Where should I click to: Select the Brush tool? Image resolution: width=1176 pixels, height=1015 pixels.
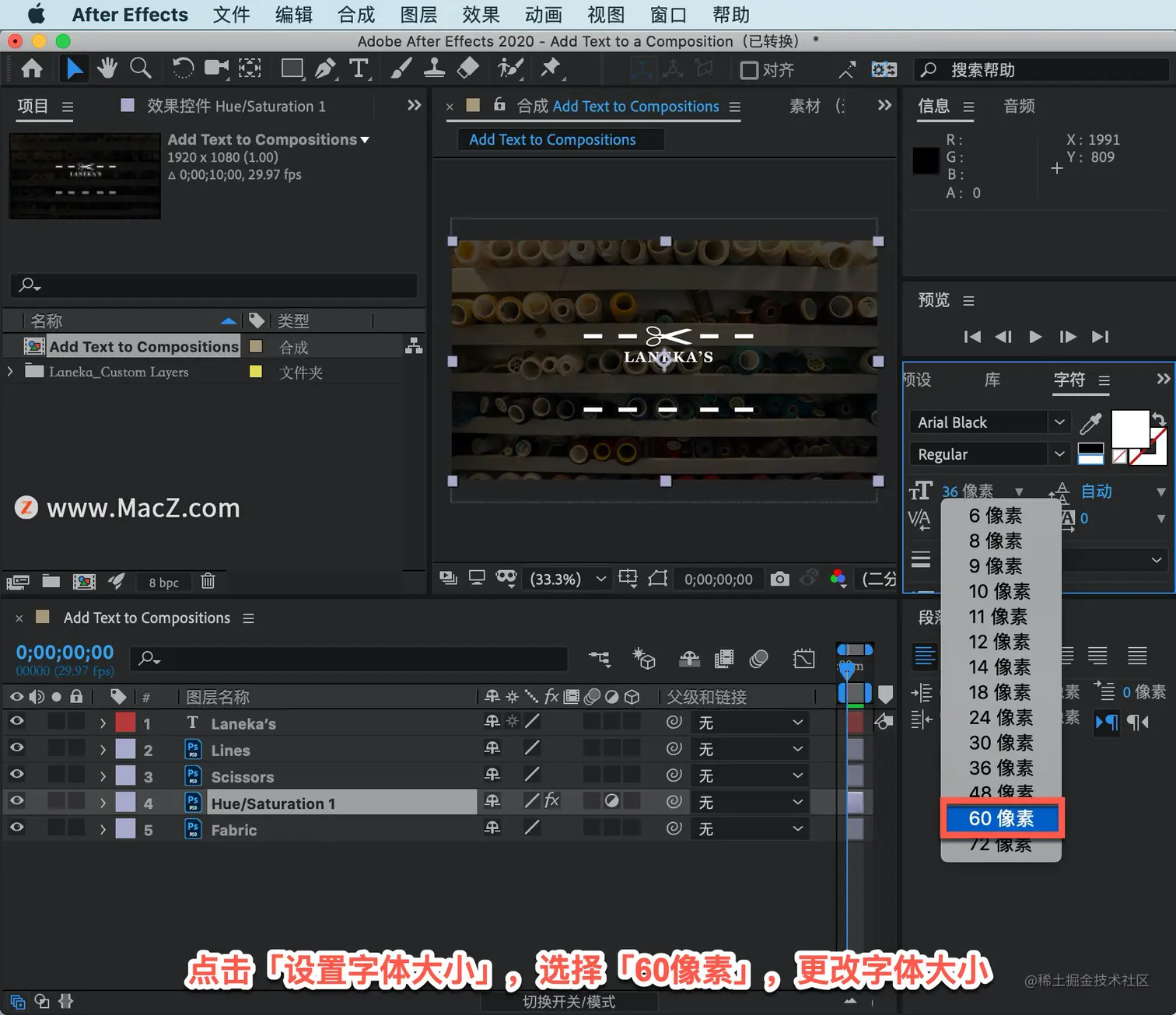401,69
